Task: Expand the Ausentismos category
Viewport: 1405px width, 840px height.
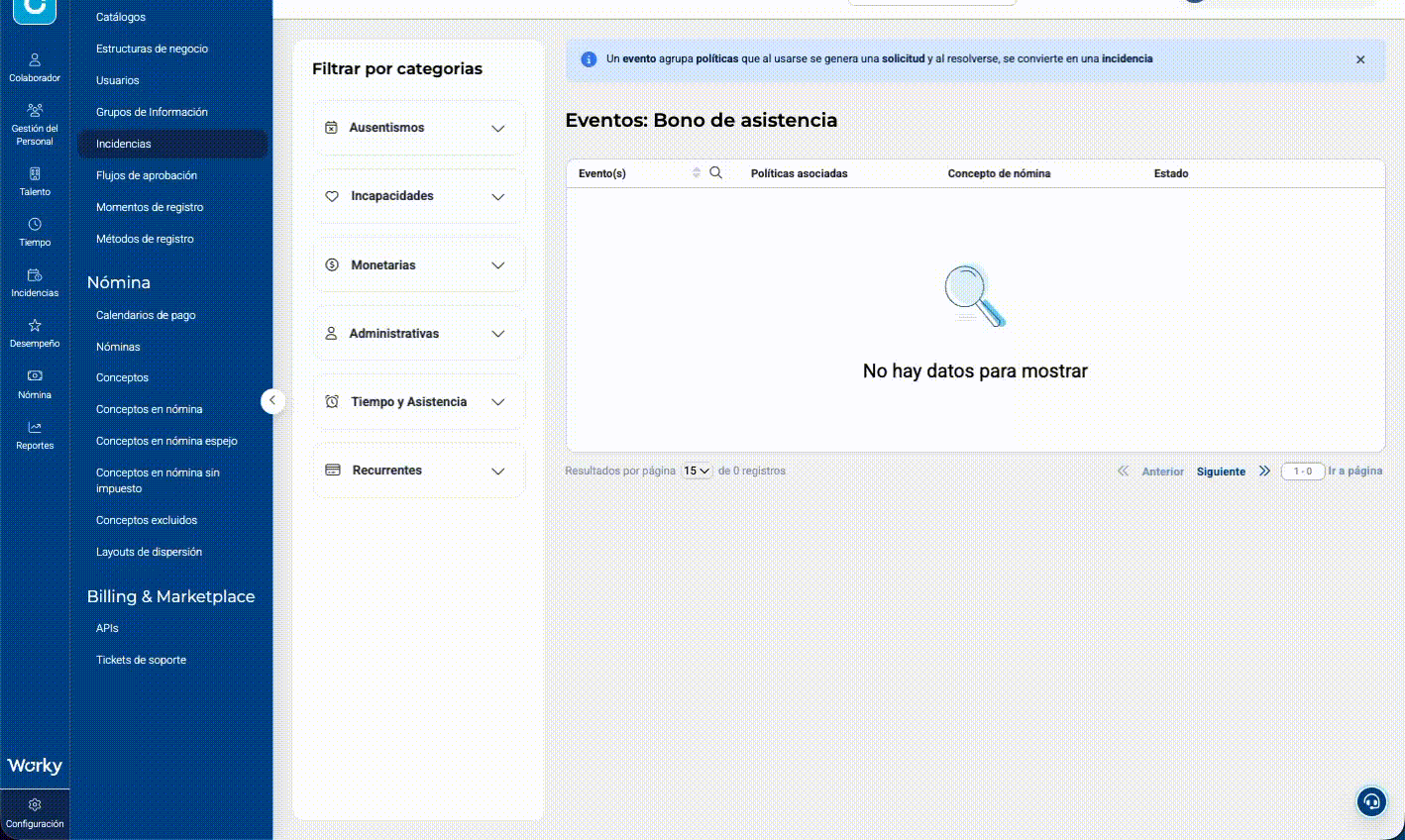Action: (x=419, y=128)
